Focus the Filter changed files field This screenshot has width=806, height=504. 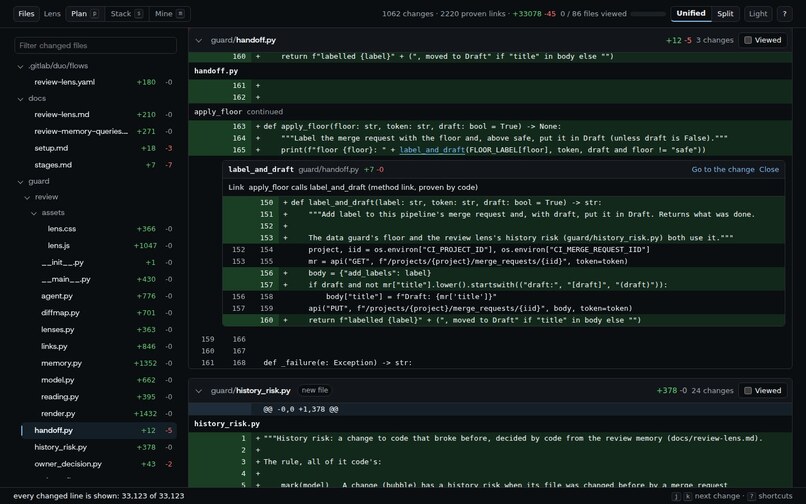96,45
